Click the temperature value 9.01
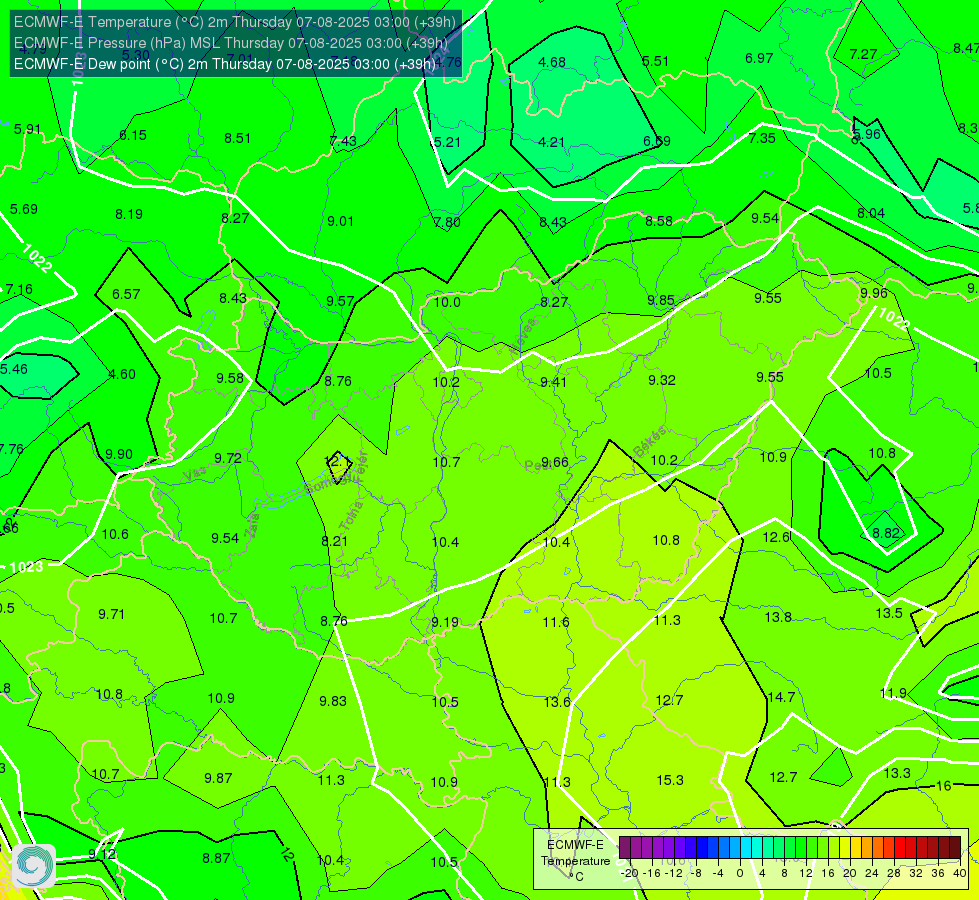 click(x=340, y=221)
